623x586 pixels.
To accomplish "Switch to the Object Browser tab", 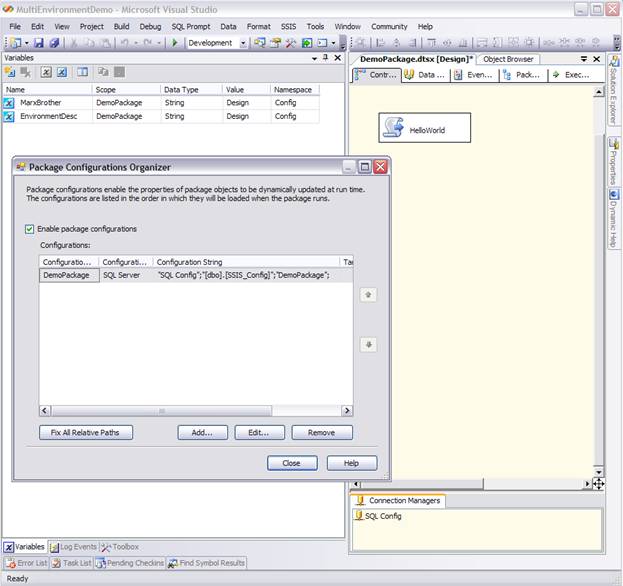I will pyautogui.click(x=508, y=59).
